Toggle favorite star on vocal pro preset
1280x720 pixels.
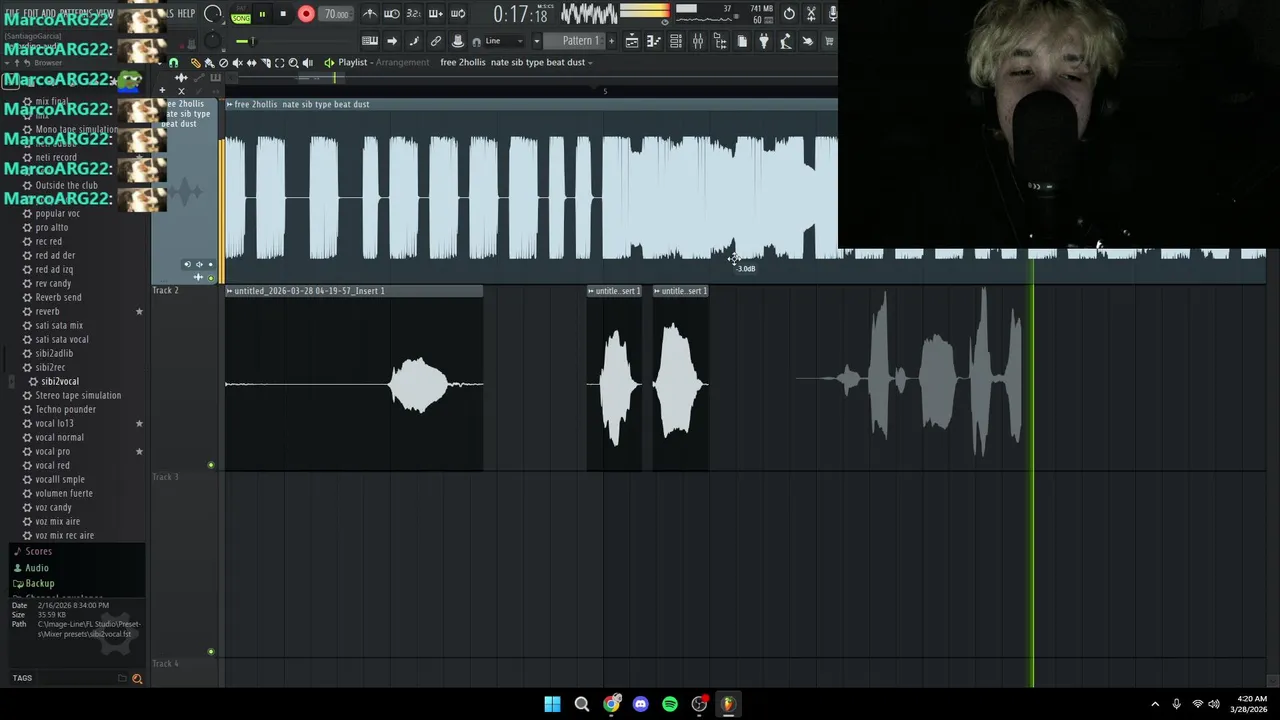pos(139,451)
